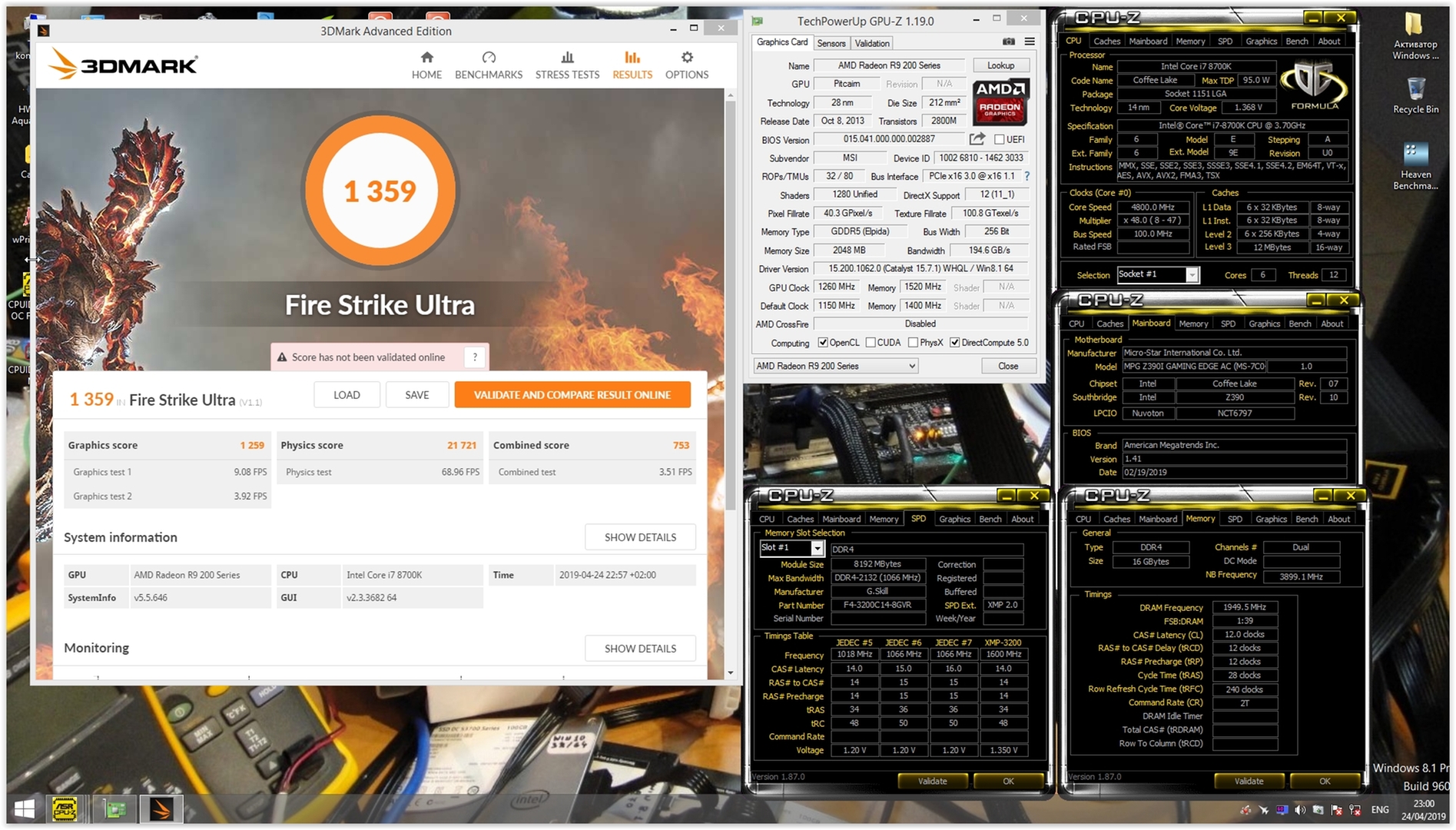The height and width of the screenshot is (830, 1456).
Task: Click Validate and Compare Result Online
Action: pyautogui.click(x=572, y=395)
